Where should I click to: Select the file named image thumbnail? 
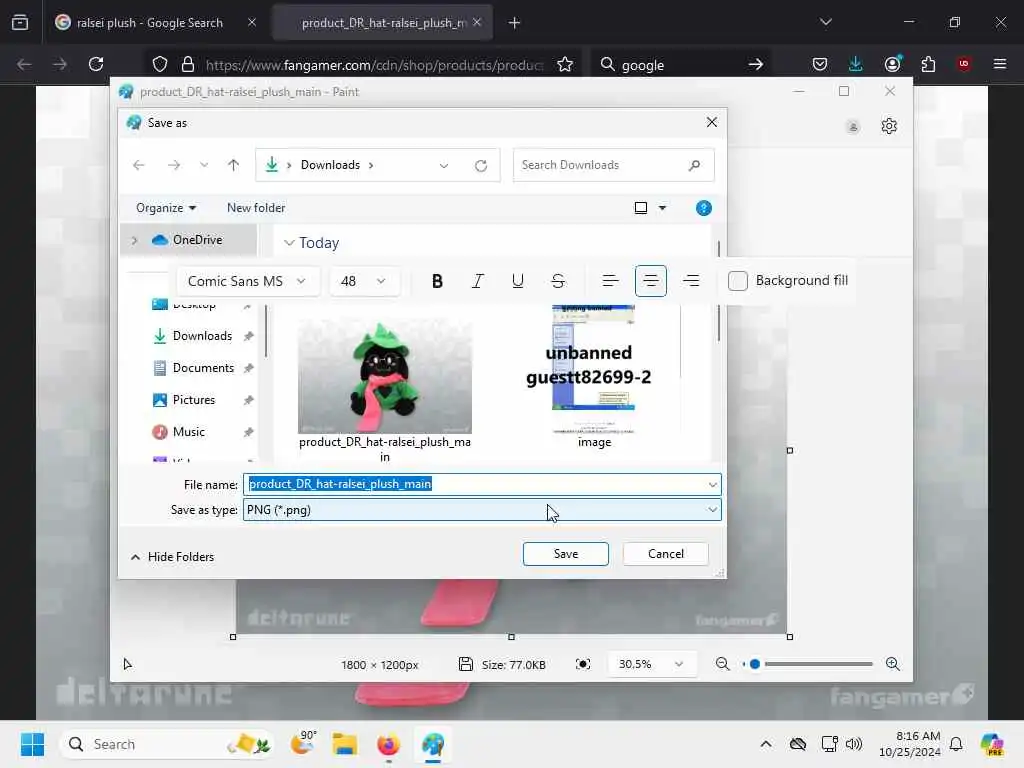pyautogui.click(x=594, y=369)
